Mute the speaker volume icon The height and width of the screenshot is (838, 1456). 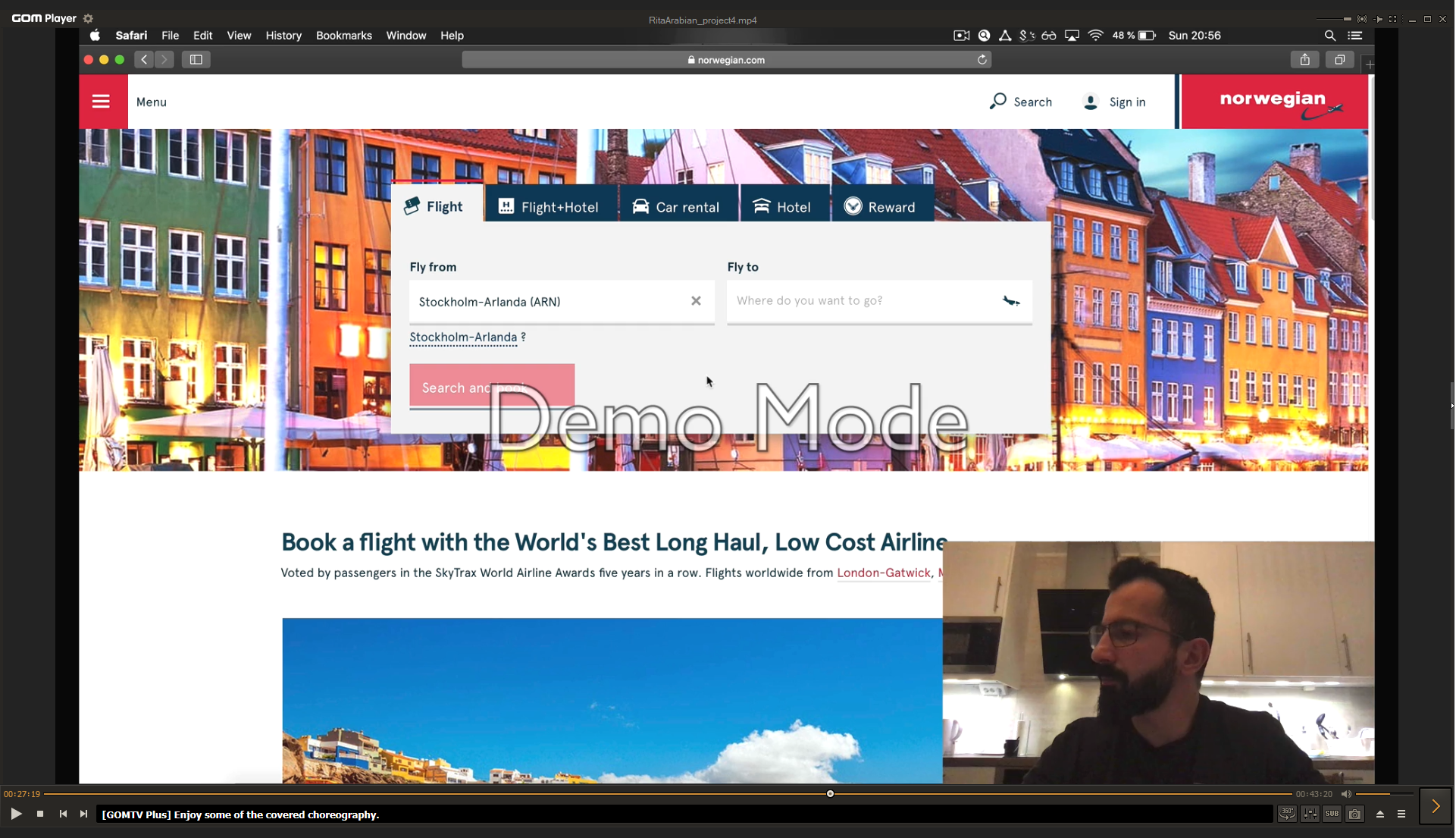[1346, 794]
